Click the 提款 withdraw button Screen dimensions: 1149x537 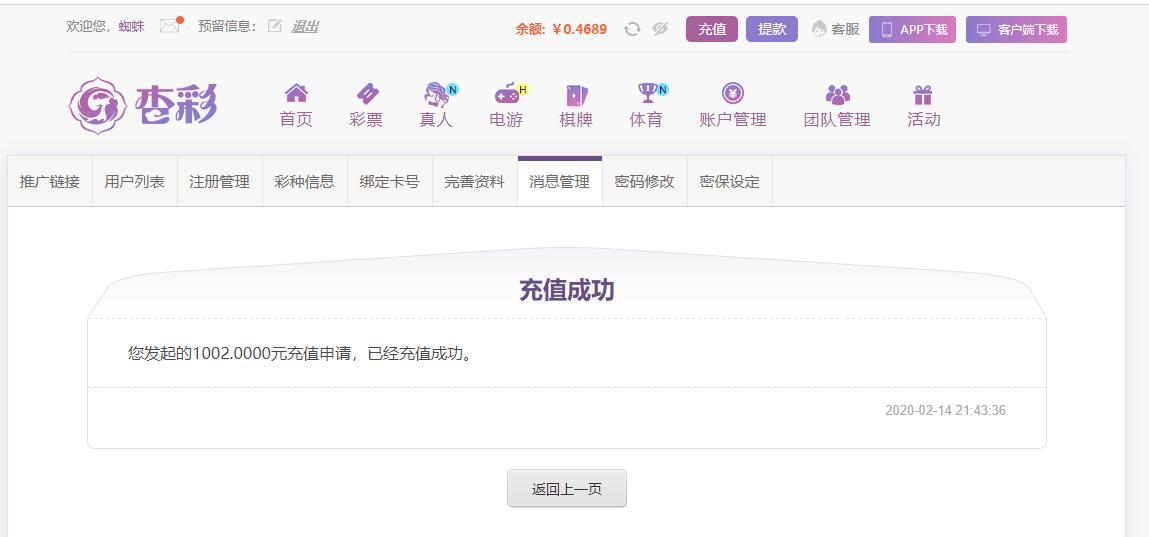[x=772, y=29]
